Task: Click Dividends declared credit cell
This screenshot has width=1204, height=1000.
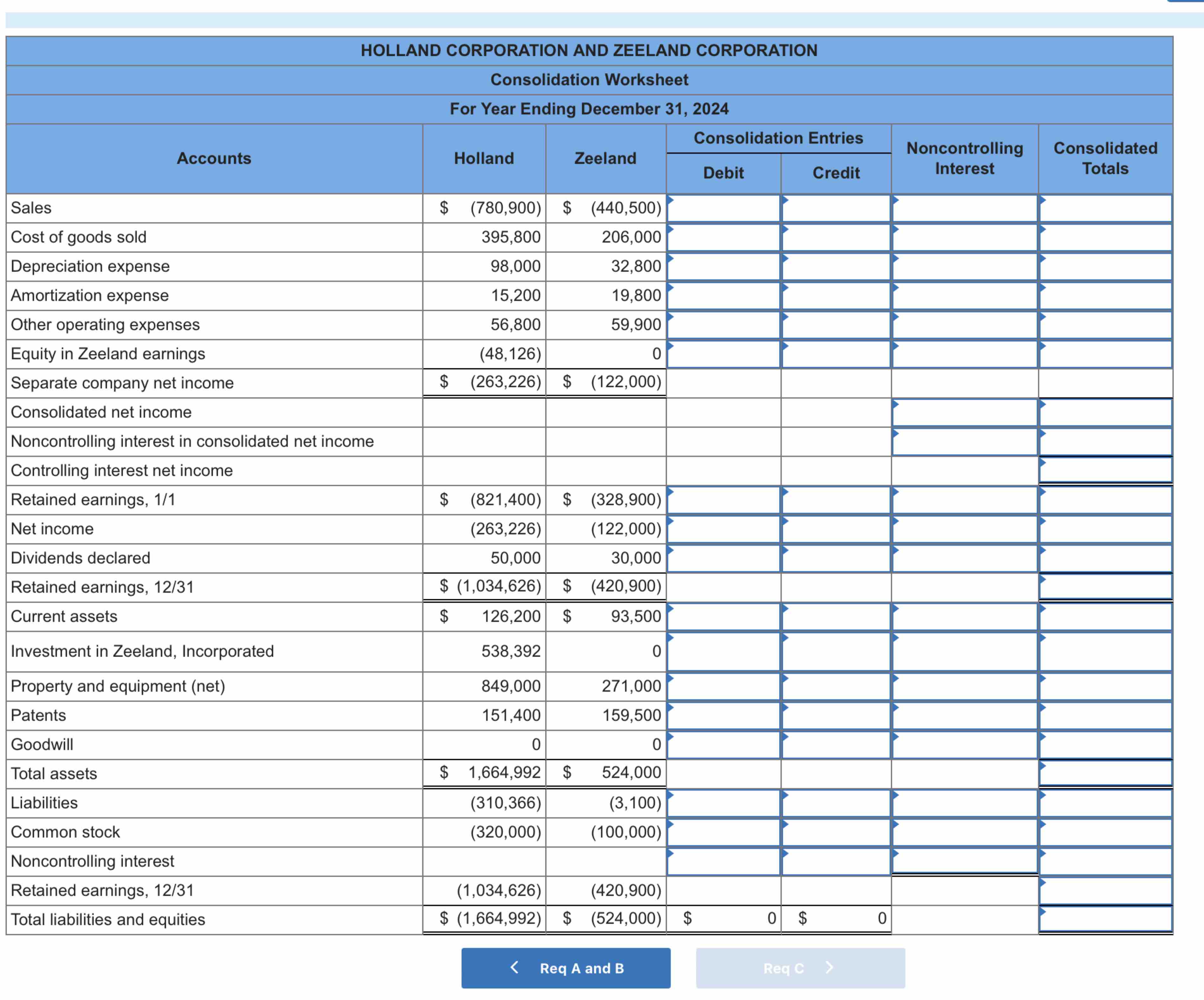Action: click(835, 559)
